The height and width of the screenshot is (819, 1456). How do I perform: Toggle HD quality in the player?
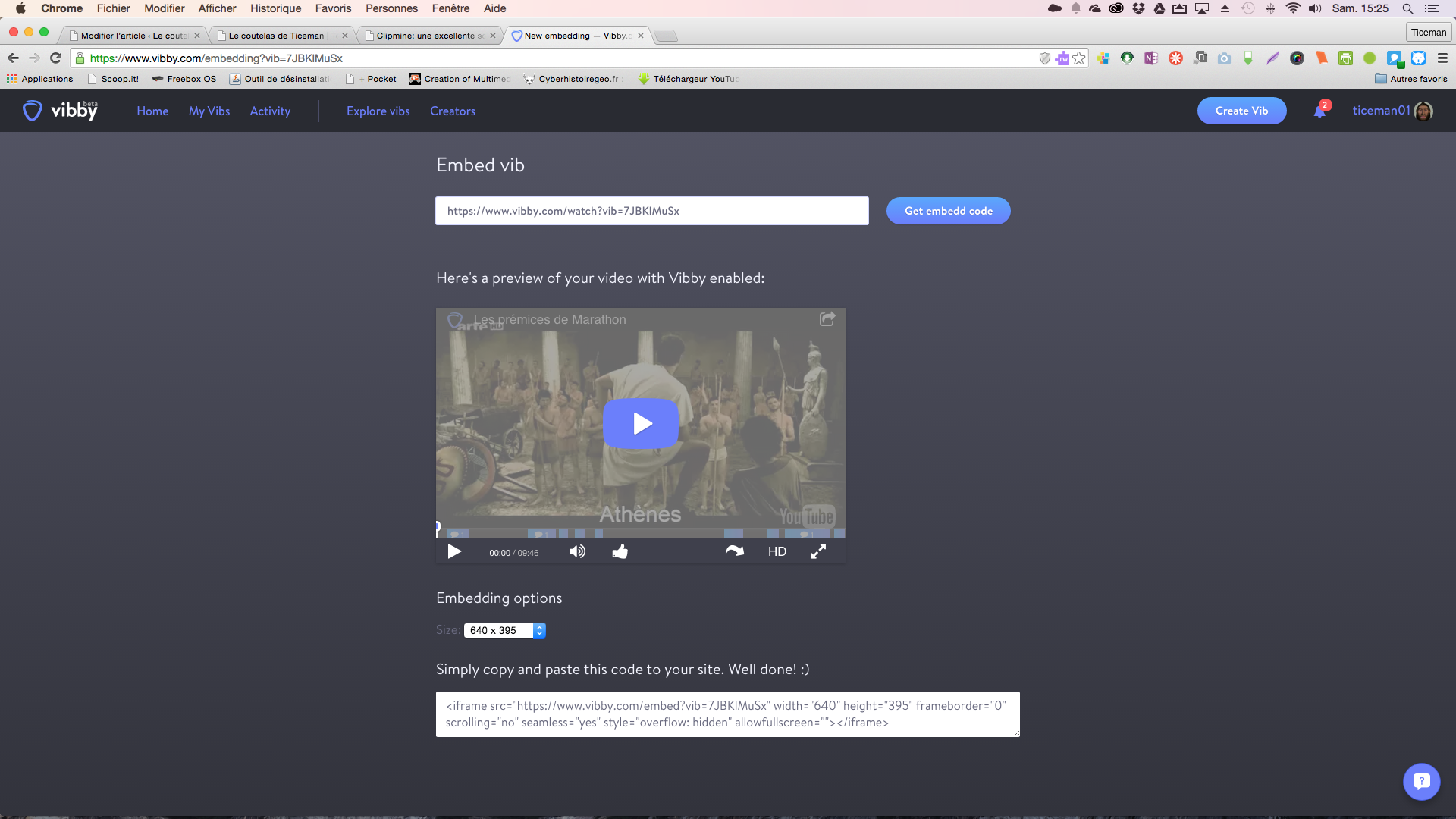click(777, 551)
